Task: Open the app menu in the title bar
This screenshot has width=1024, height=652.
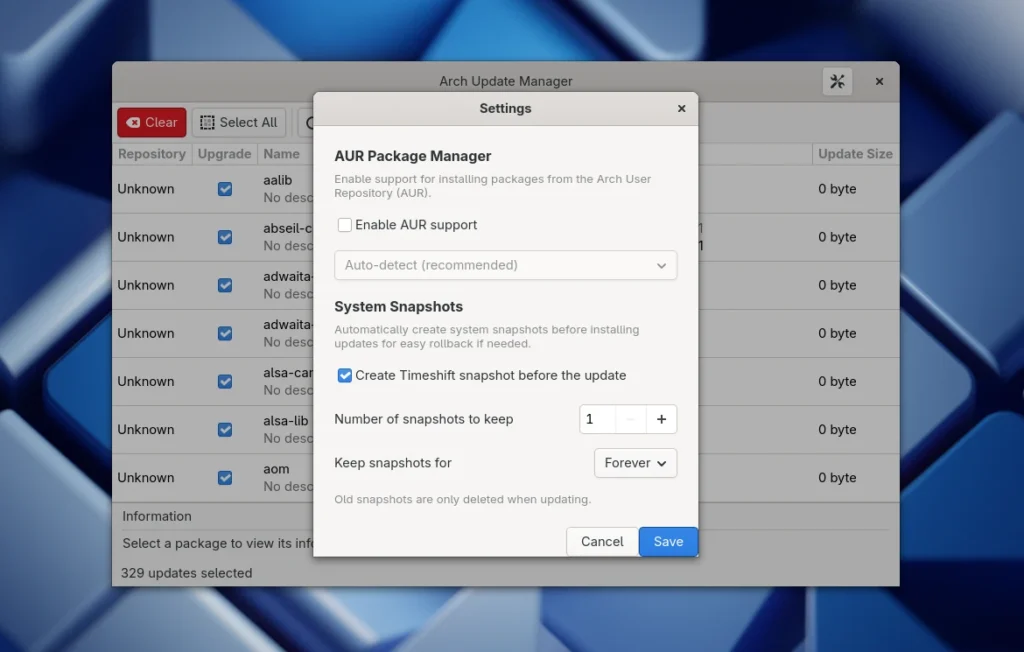Action: coord(837,81)
